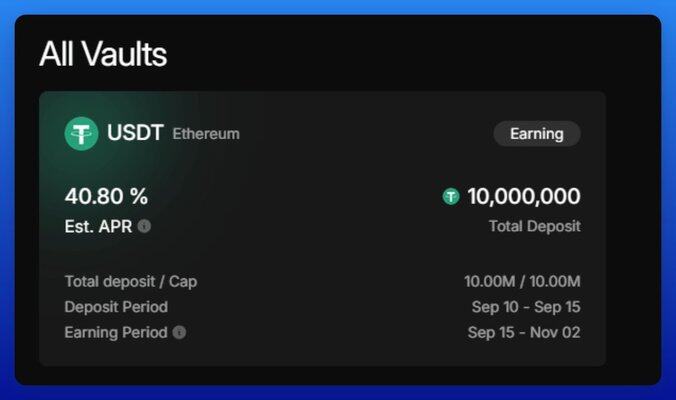The height and width of the screenshot is (400, 676).
Task: Click the All Vaults heading
Action: (103, 54)
